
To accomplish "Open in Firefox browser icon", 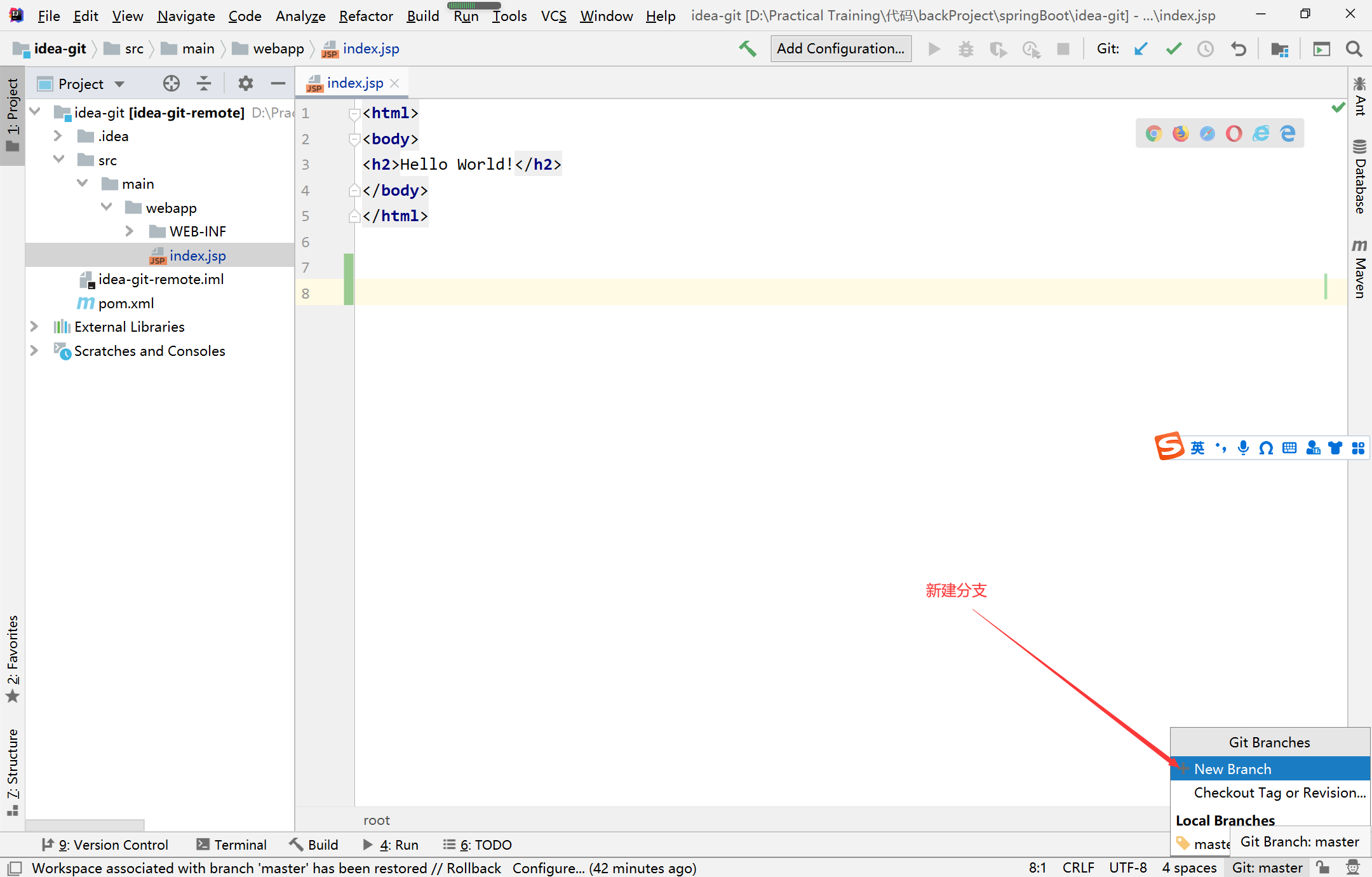I will pyautogui.click(x=1180, y=133).
